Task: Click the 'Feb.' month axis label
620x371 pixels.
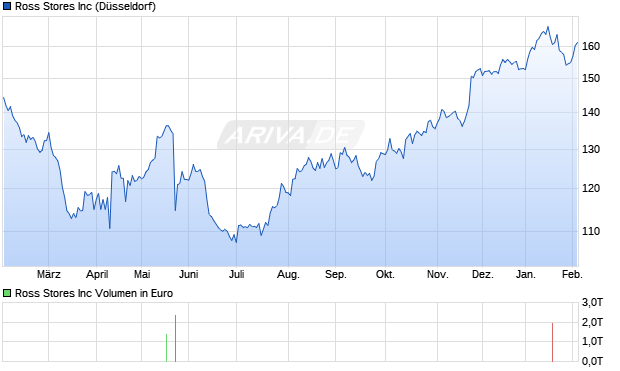Action: click(x=572, y=274)
